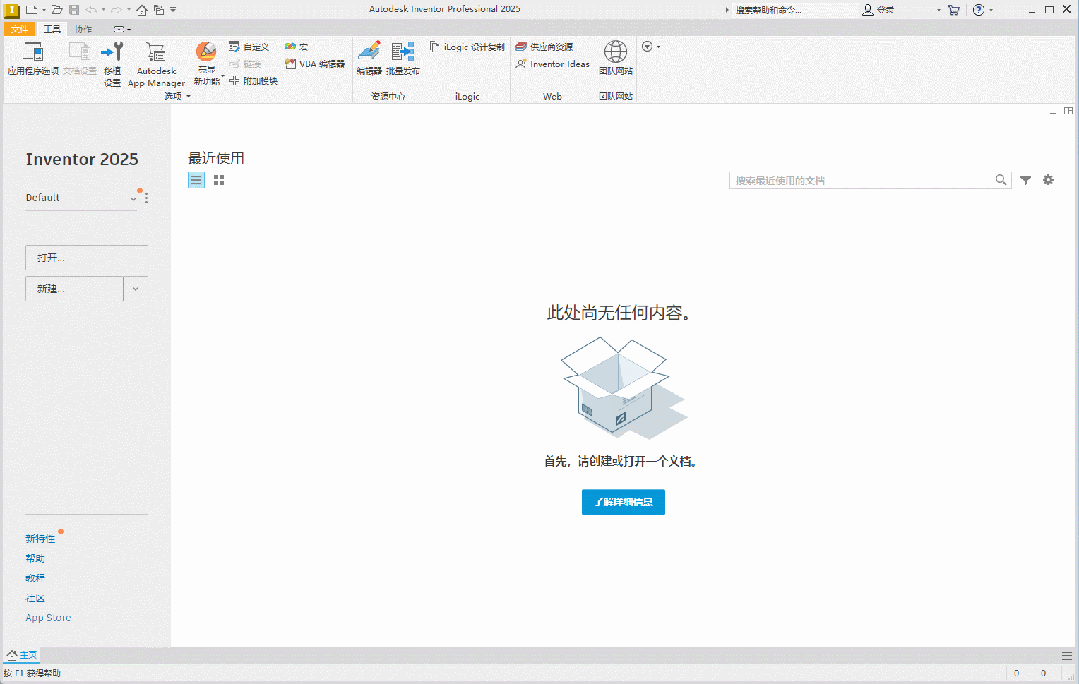This screenshot has width=1079, height=684.
Task: Open the Macros (宏) command
Action: (x=297, y=47)
